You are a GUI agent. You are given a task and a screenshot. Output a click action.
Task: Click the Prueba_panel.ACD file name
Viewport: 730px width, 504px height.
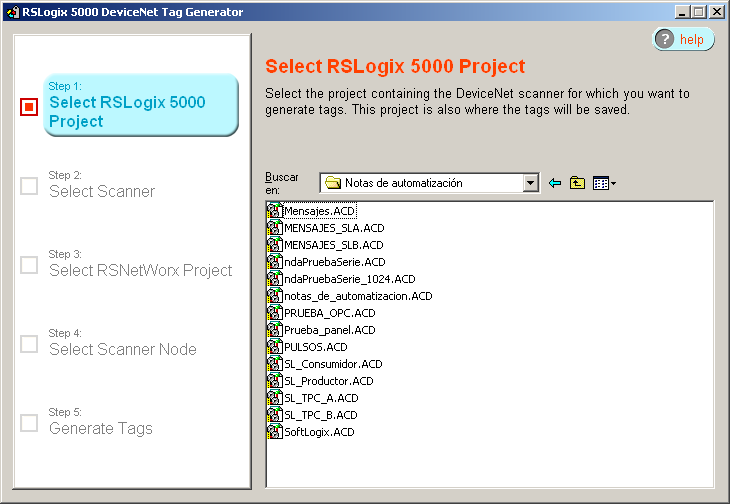point(330,330)
